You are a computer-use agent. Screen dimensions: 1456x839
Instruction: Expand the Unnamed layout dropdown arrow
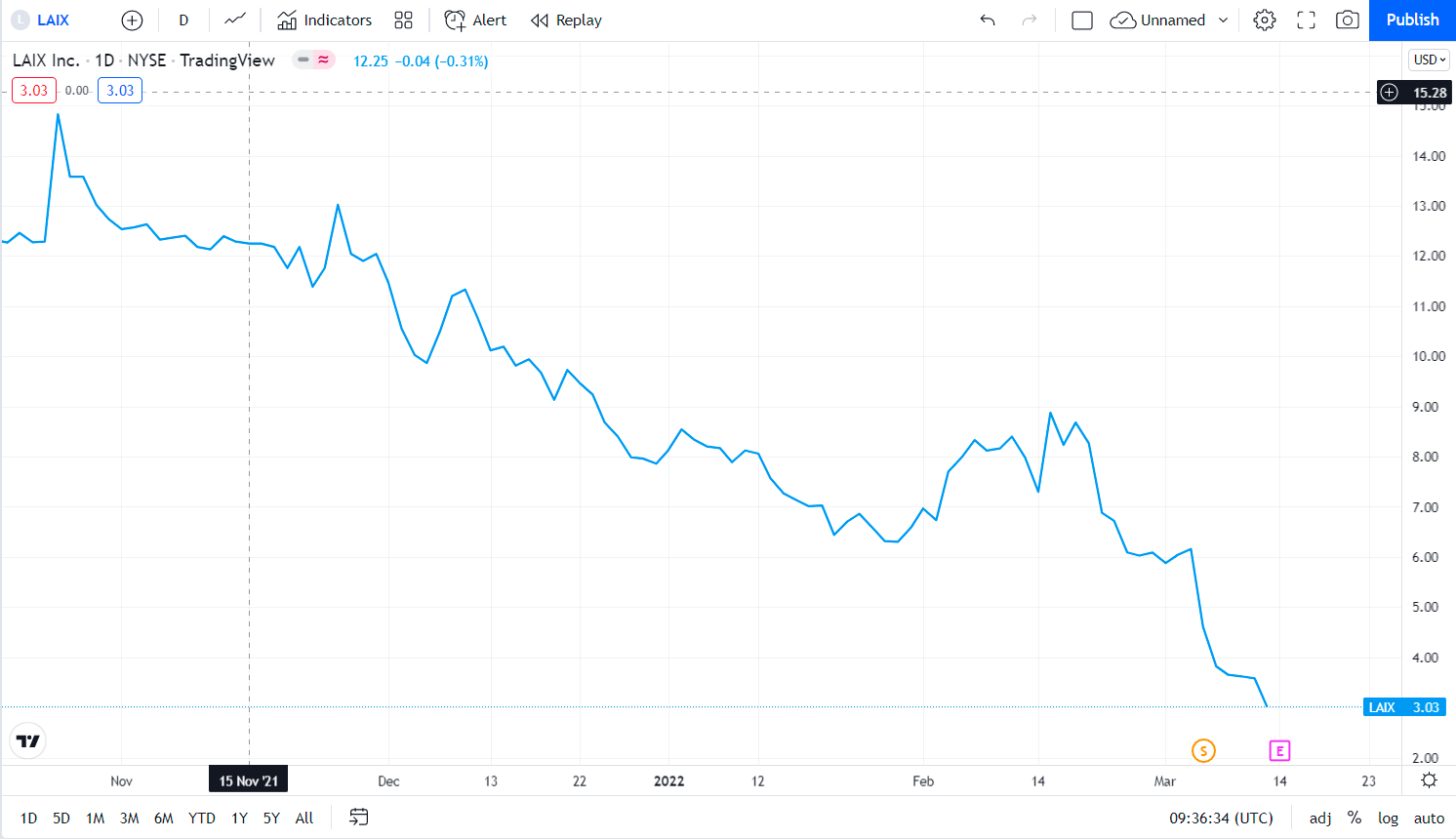click(x=1224, y=20)
